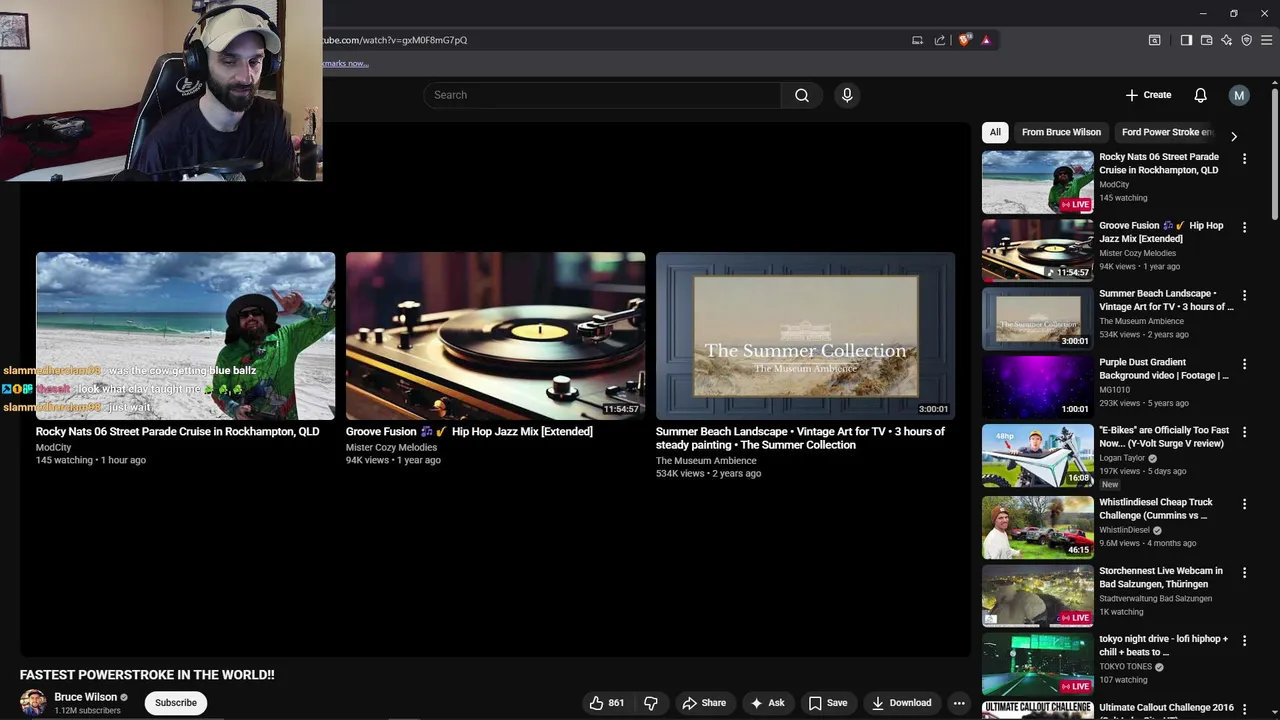1280x720 pixels.
Task: Click inside the YouTube Search field
Action: tap(602, 95)
